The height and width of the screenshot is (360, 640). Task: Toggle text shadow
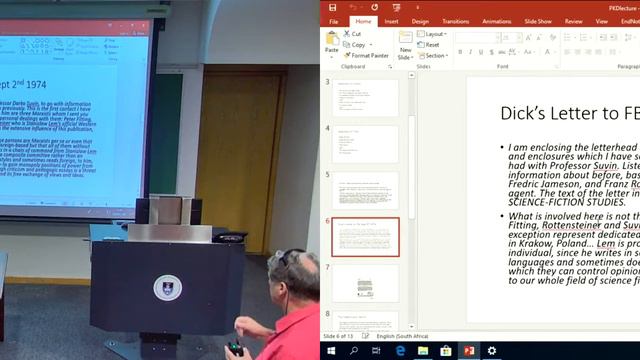(491, 52)
